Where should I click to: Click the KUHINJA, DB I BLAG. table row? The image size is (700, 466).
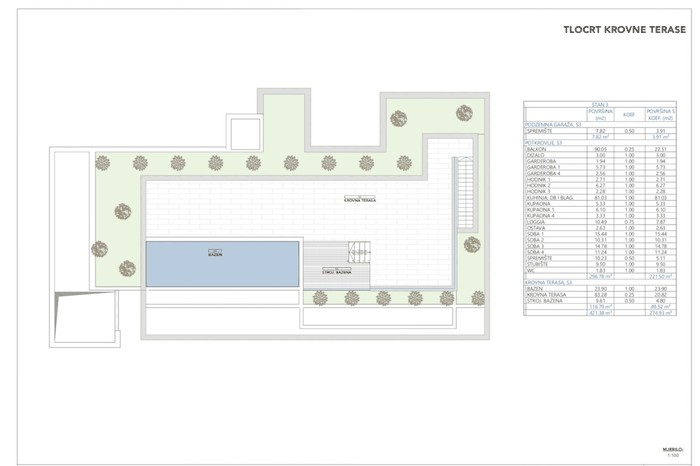point(600,197)
